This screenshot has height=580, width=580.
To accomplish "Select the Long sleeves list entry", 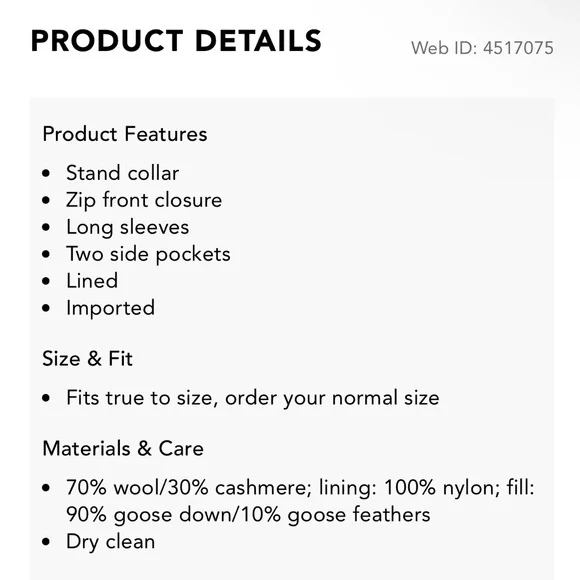I will point(128,227).
